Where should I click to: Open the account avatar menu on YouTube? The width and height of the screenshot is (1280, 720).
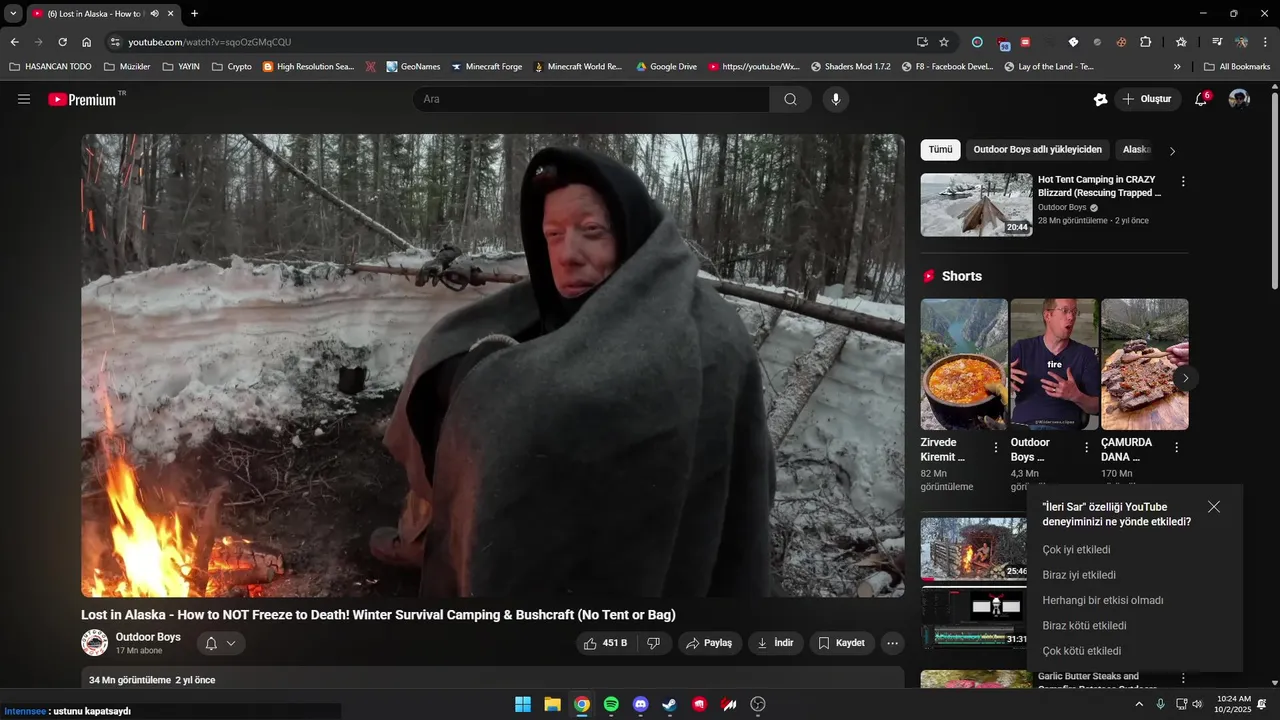(1239, 99)
